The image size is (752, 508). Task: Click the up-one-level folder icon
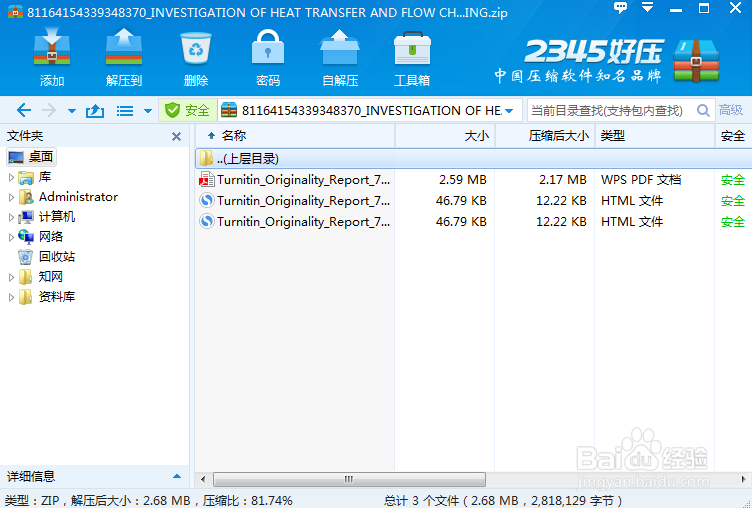[95, 111]
